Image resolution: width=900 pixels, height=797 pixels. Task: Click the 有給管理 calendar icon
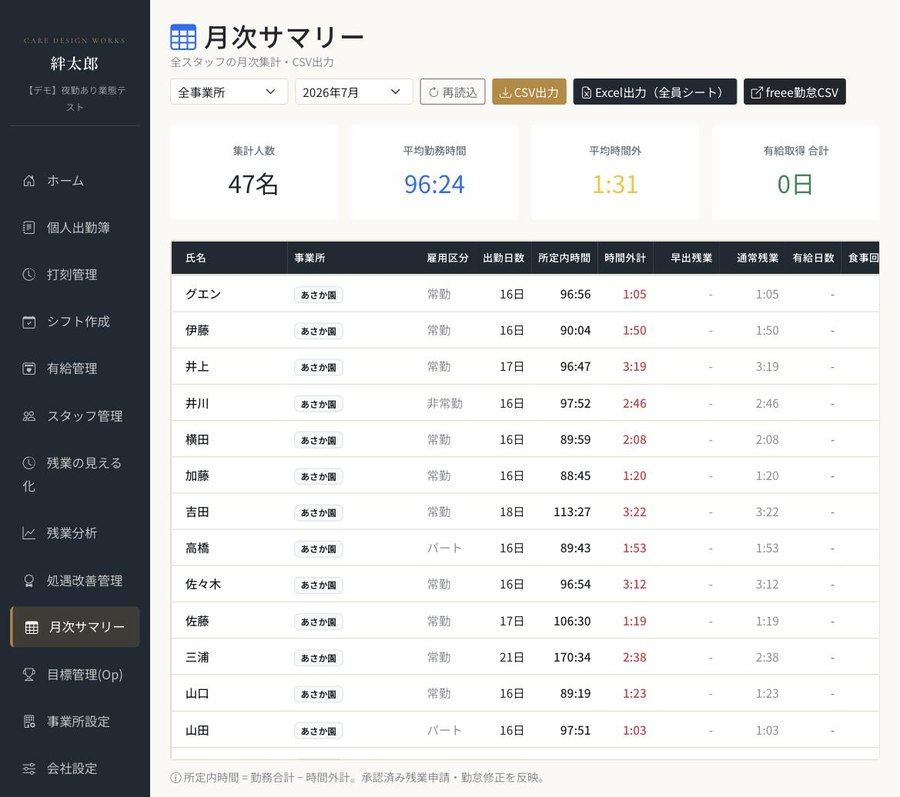pos(29,369)
